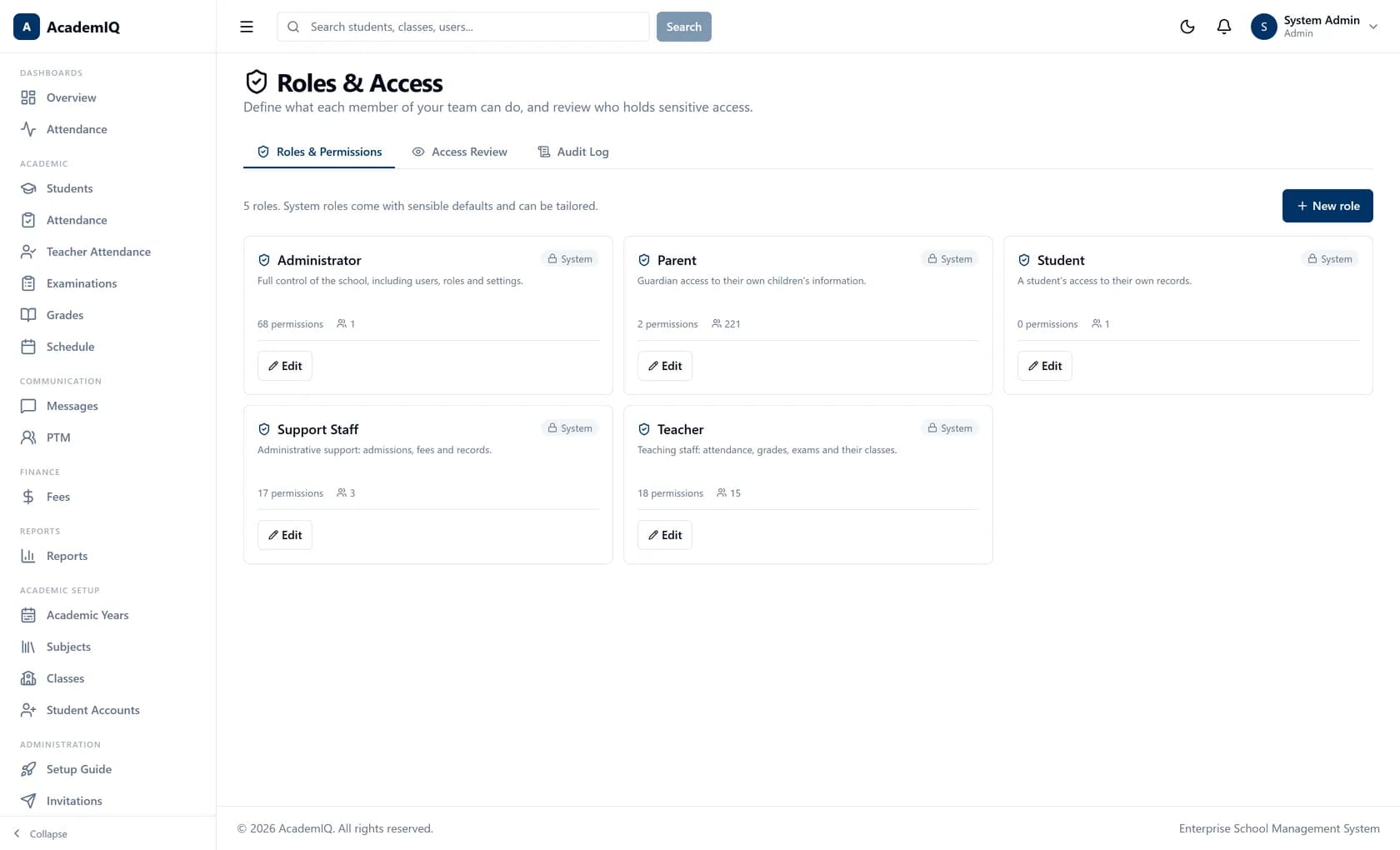
Task: Open Attendance under Academic
Action: point(108,220)
